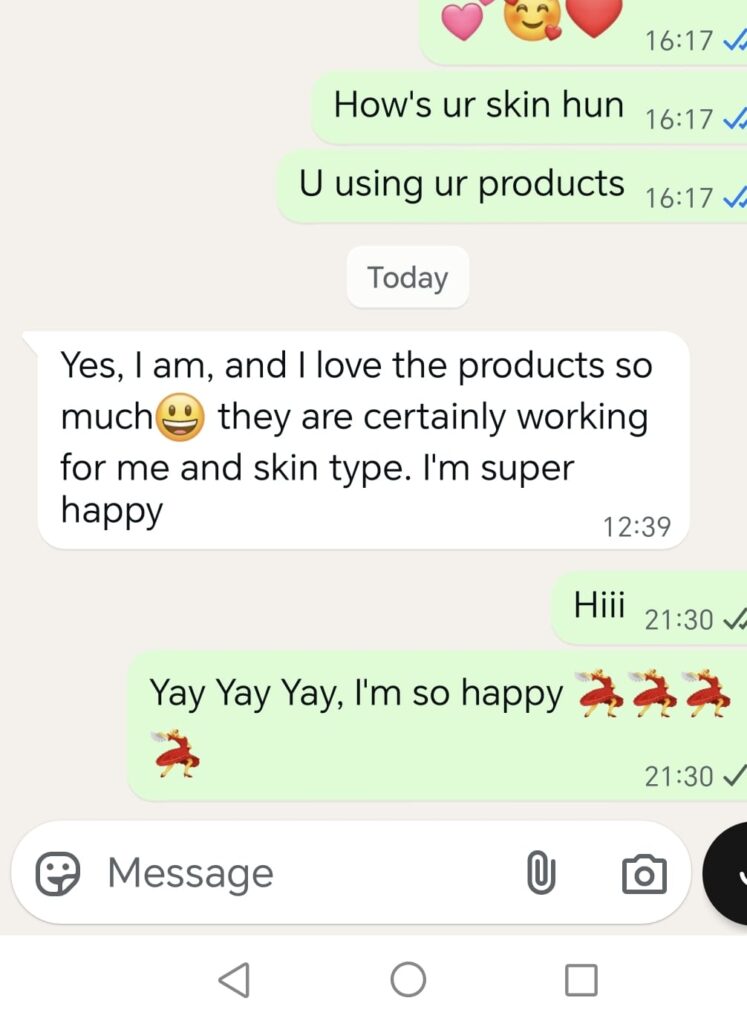Tap the recent apps square button
747x1024 pixels.
[581, 980]
